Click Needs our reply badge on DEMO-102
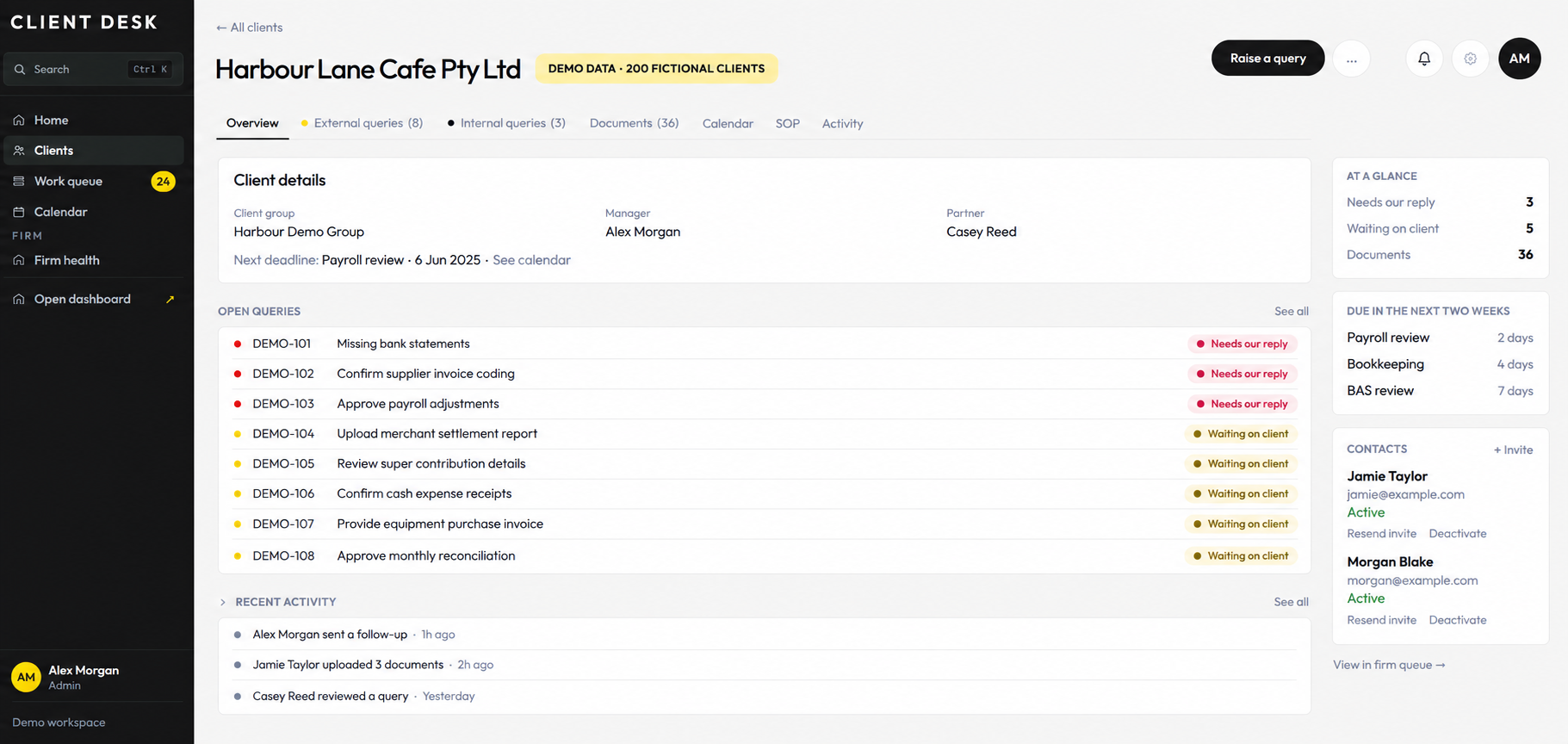 (x=1242, y=374)
